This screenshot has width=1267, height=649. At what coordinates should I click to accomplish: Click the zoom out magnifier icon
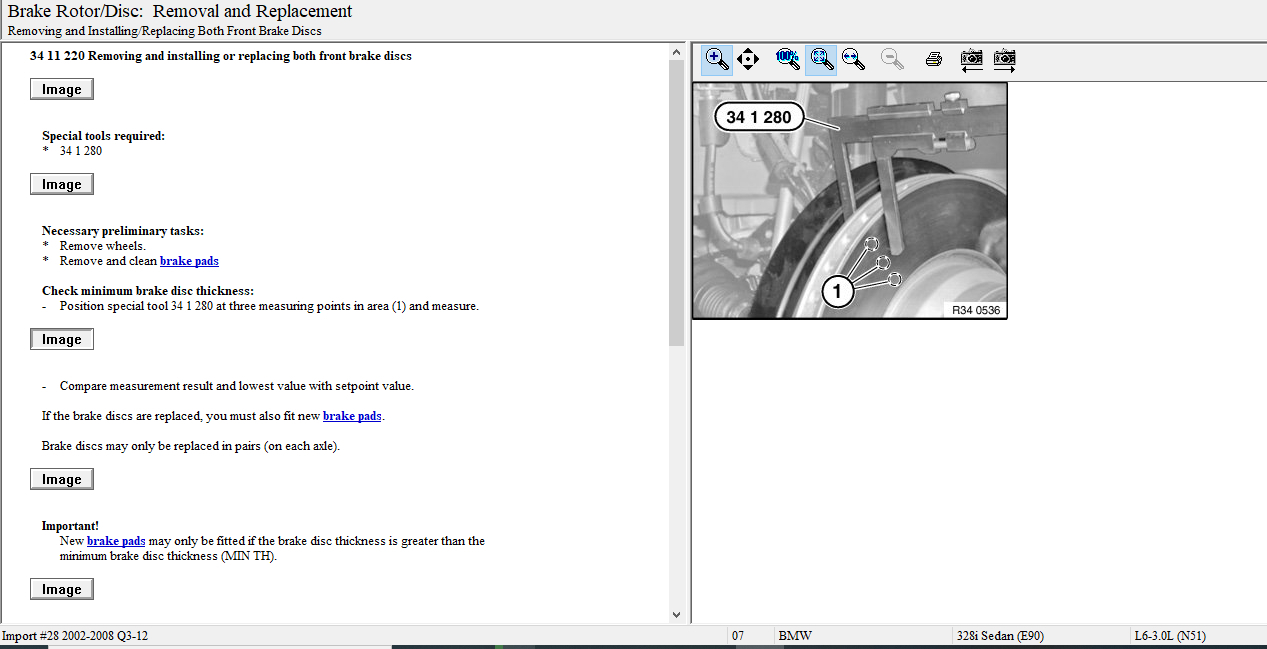pyautogui.click(x=892, y=59)
